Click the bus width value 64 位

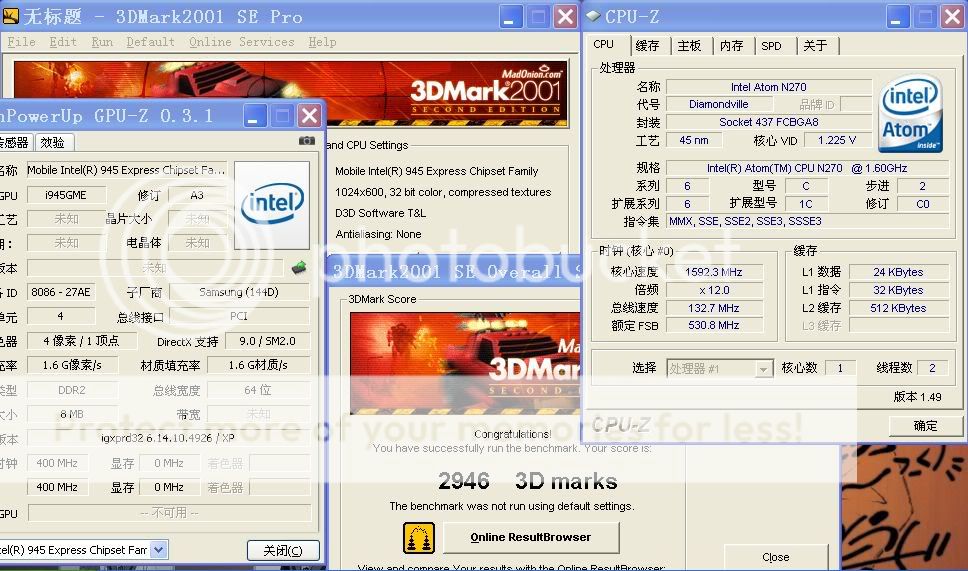258,390
